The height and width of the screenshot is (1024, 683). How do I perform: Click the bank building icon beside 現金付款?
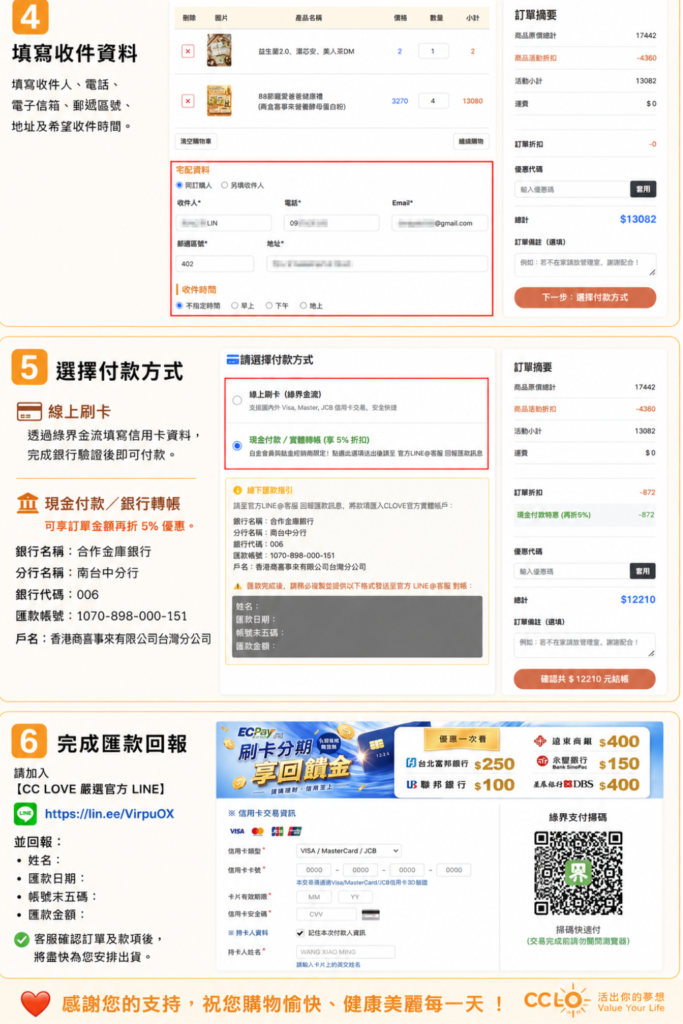click(27, 504)
